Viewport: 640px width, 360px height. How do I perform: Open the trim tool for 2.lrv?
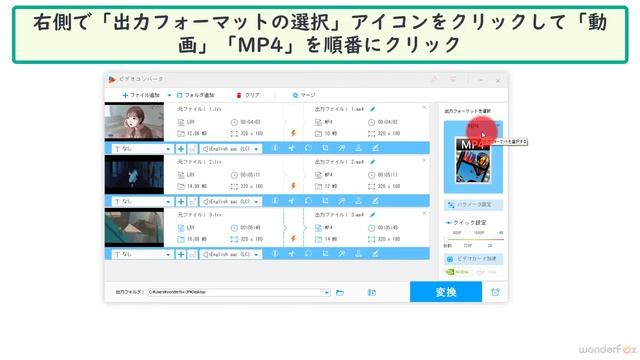(x=291, y=200)
